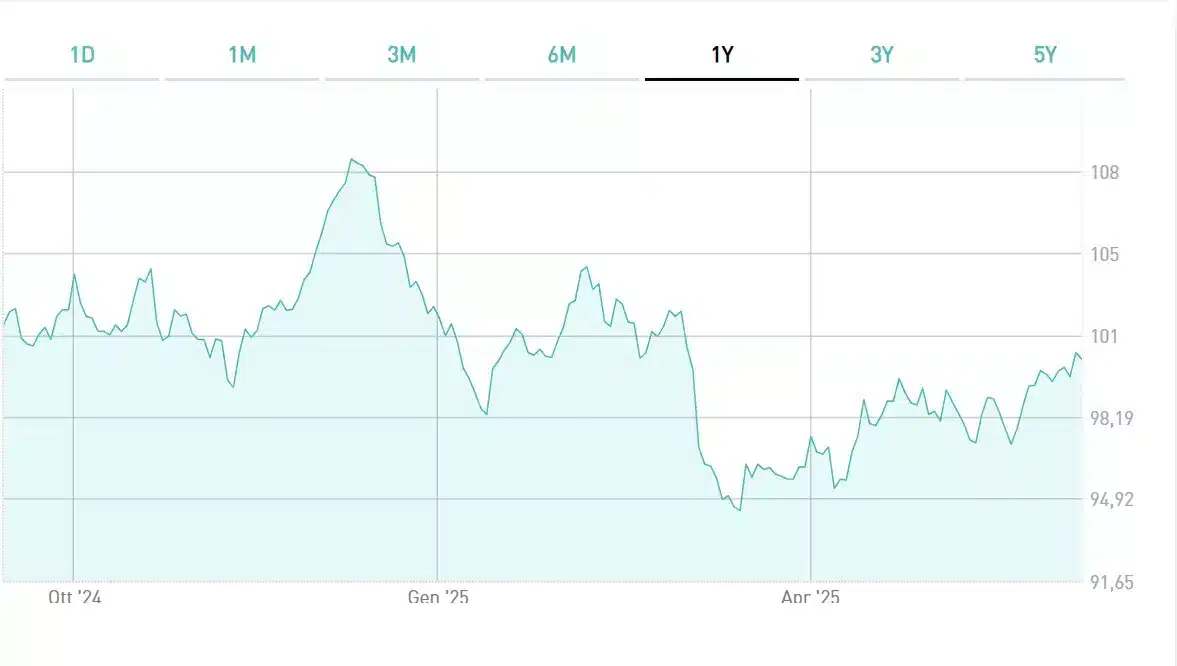
Task: Click the 105 y-axis price label
Action: coord(1105,255)
